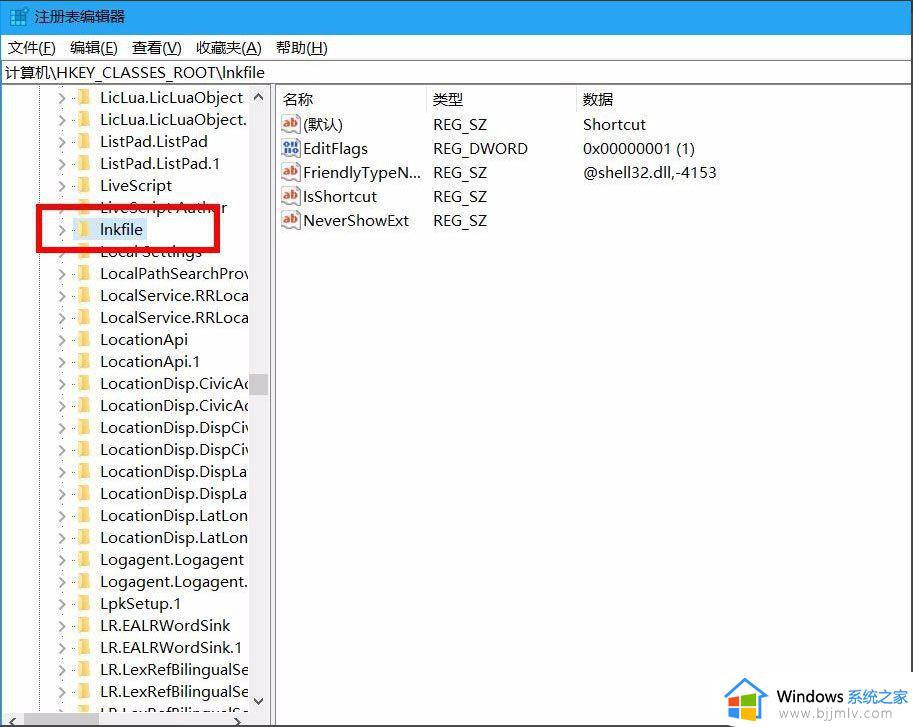Click the Shortcut data cell
The height and width of the screenshot is (727, 913).
click(614, 125)
